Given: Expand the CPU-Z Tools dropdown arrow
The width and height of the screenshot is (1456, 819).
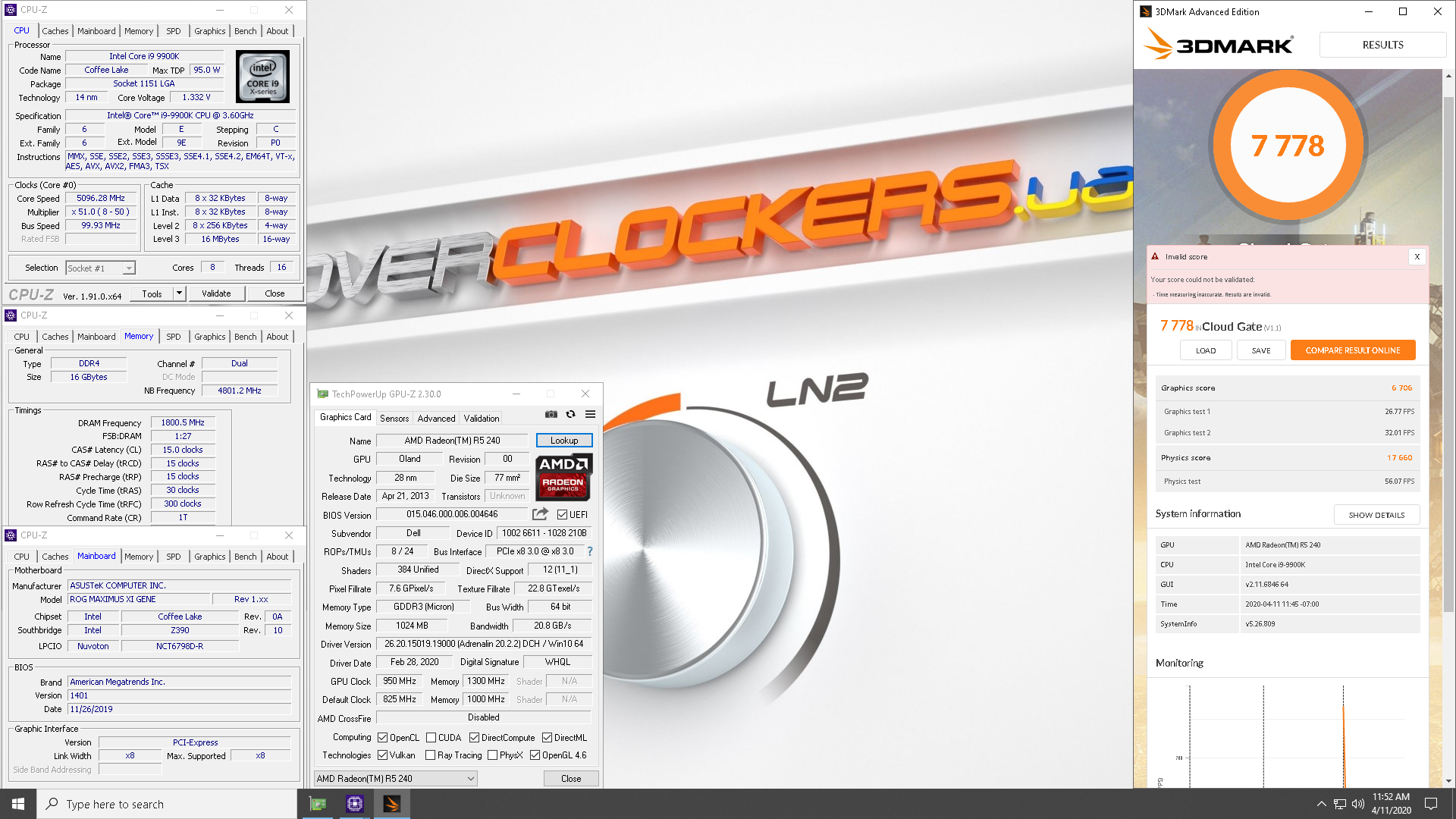Looking at the screenshot, I should click(179, 293).
